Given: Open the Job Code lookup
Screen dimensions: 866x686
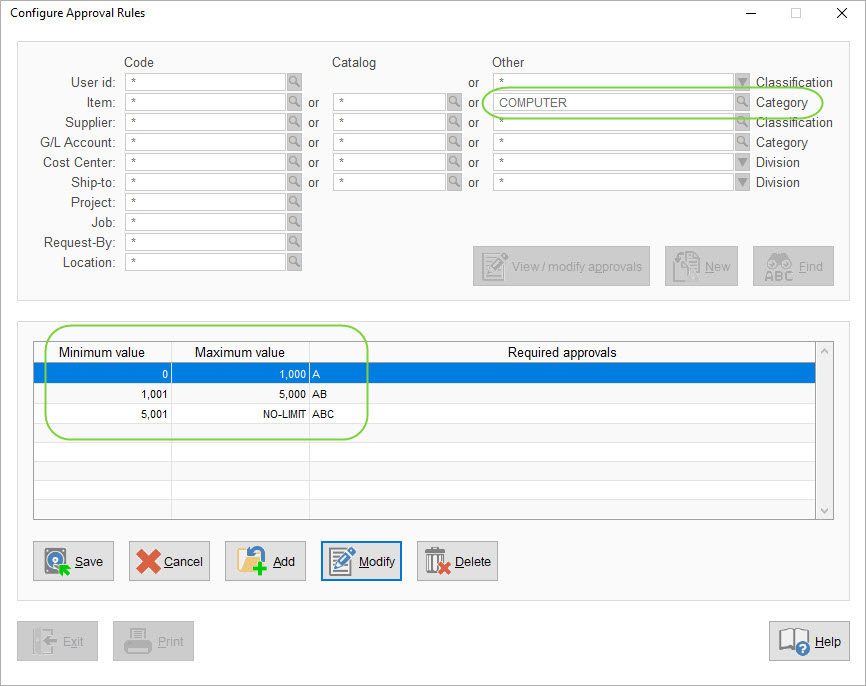Looking at the screenshot, I should coord(295,222).
